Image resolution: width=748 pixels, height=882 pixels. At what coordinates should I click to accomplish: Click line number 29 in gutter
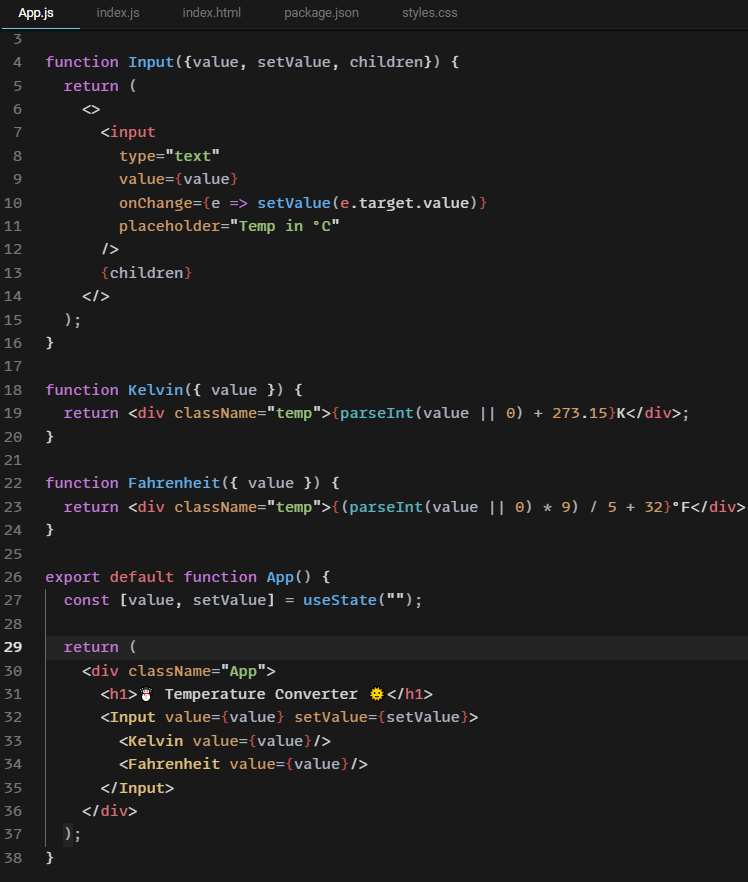tap(13, 647)
